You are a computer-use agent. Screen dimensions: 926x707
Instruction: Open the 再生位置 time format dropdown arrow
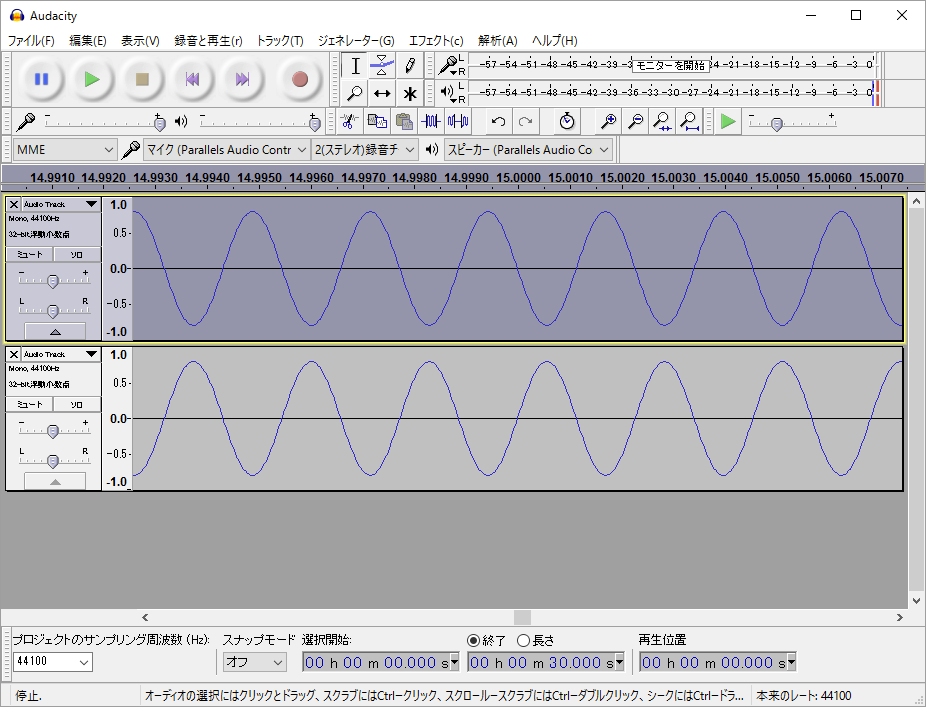point(791,662)
